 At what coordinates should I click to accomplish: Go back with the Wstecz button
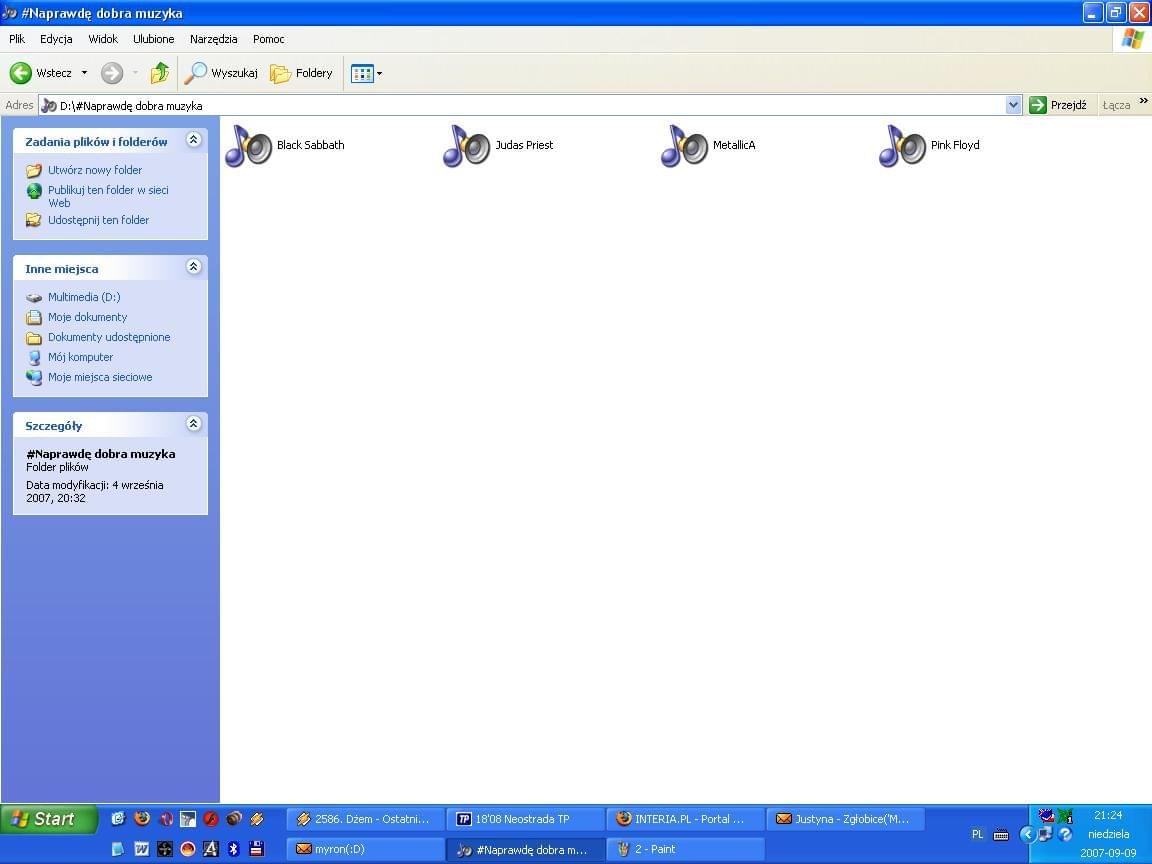coord(40,73)
